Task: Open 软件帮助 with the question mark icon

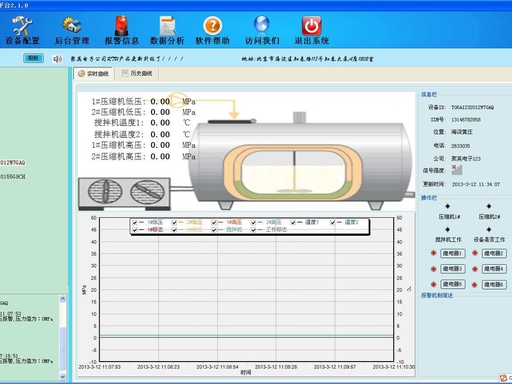Action: click(212, 31)
